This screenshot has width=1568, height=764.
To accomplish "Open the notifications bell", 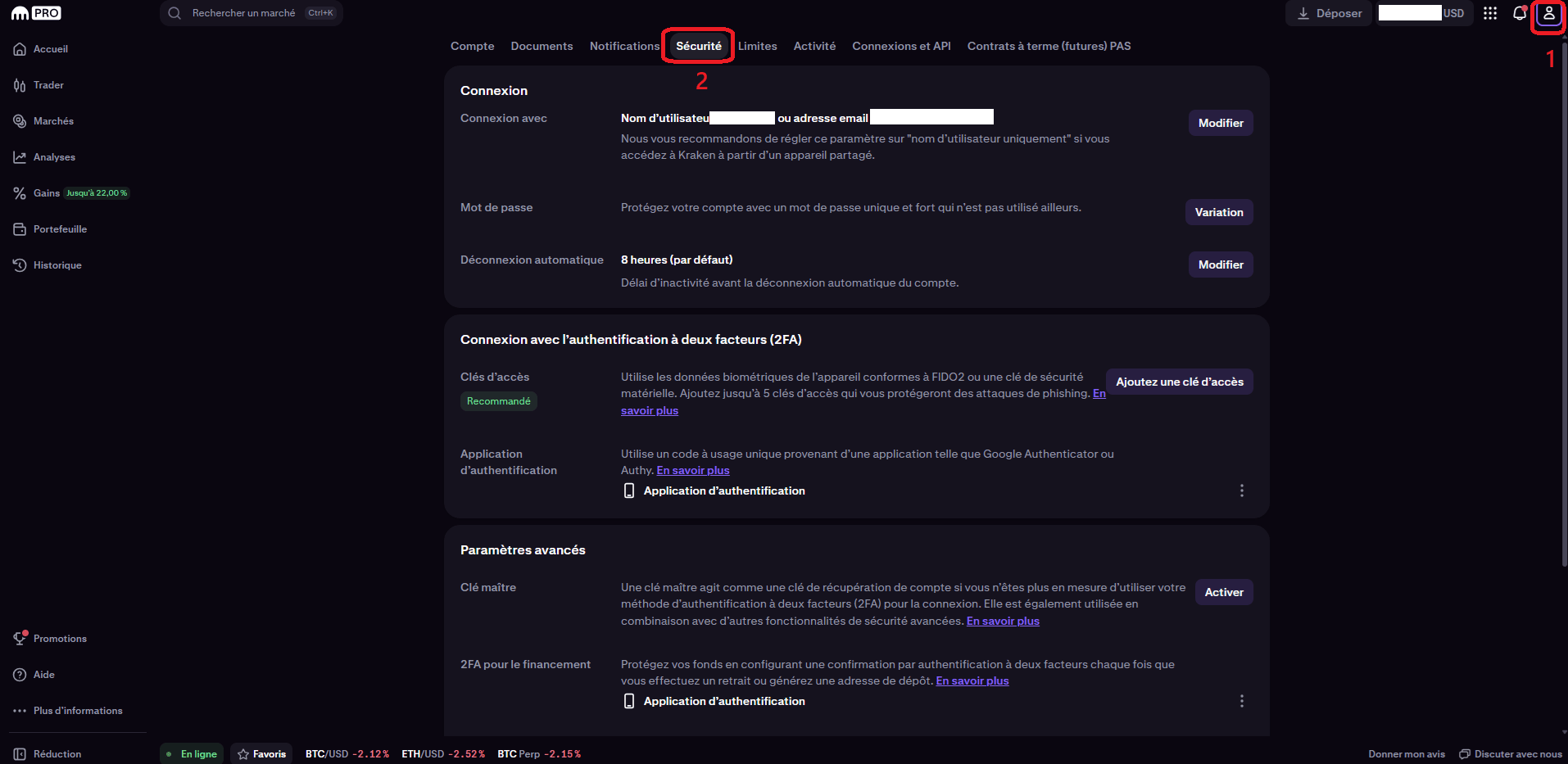I will pos(1519,13).
